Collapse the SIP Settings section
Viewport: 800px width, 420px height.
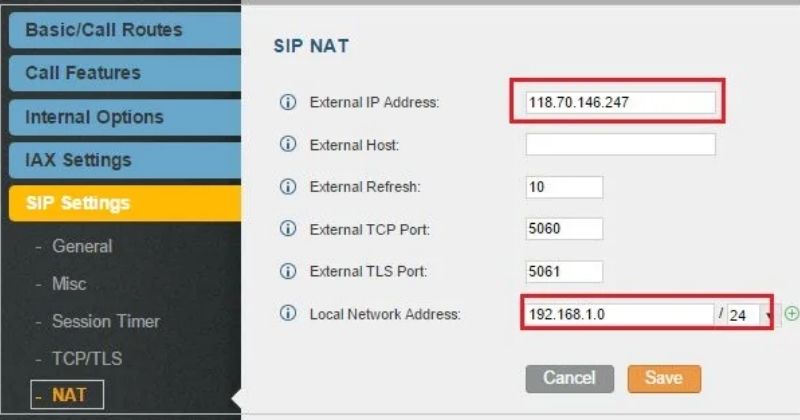pos(125,203)
